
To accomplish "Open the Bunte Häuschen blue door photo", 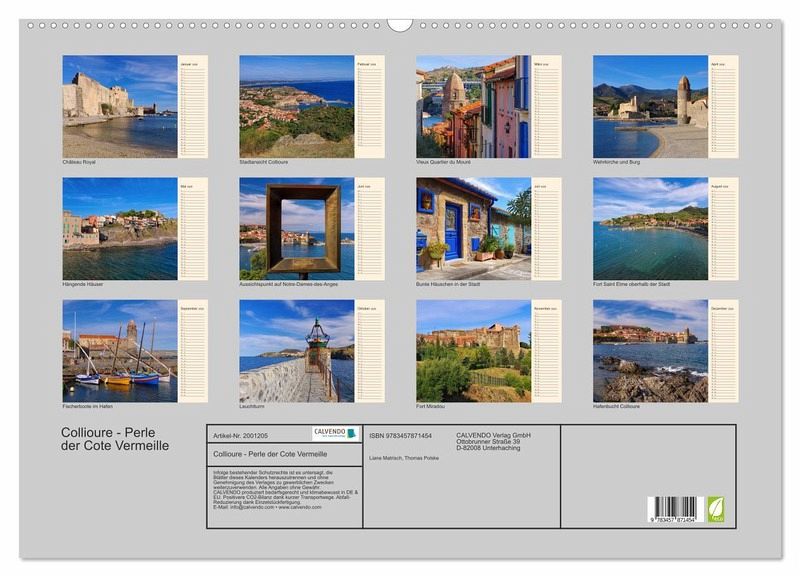I will point(473,229).
